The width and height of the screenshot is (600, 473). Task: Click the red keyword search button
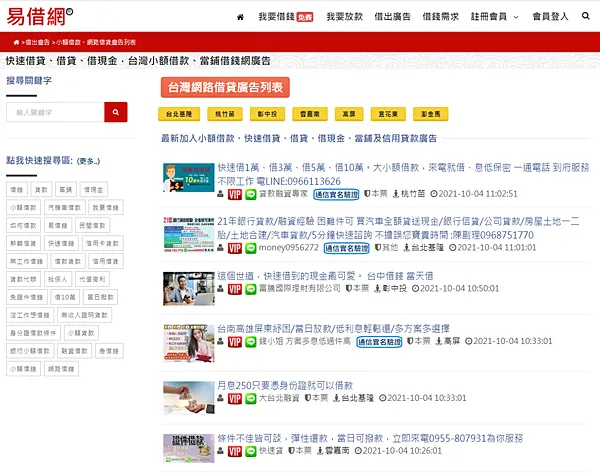click(116, 112)
